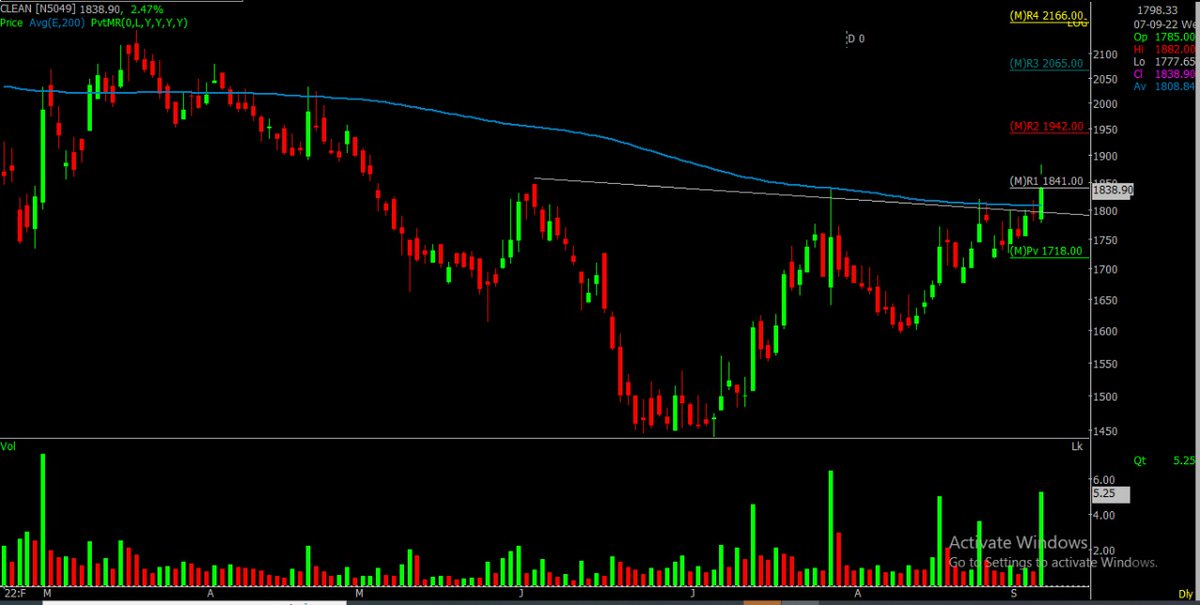Click the 5.25 volume tag on axis
Screen dimensions: 1200x605
click(1111, 494)
